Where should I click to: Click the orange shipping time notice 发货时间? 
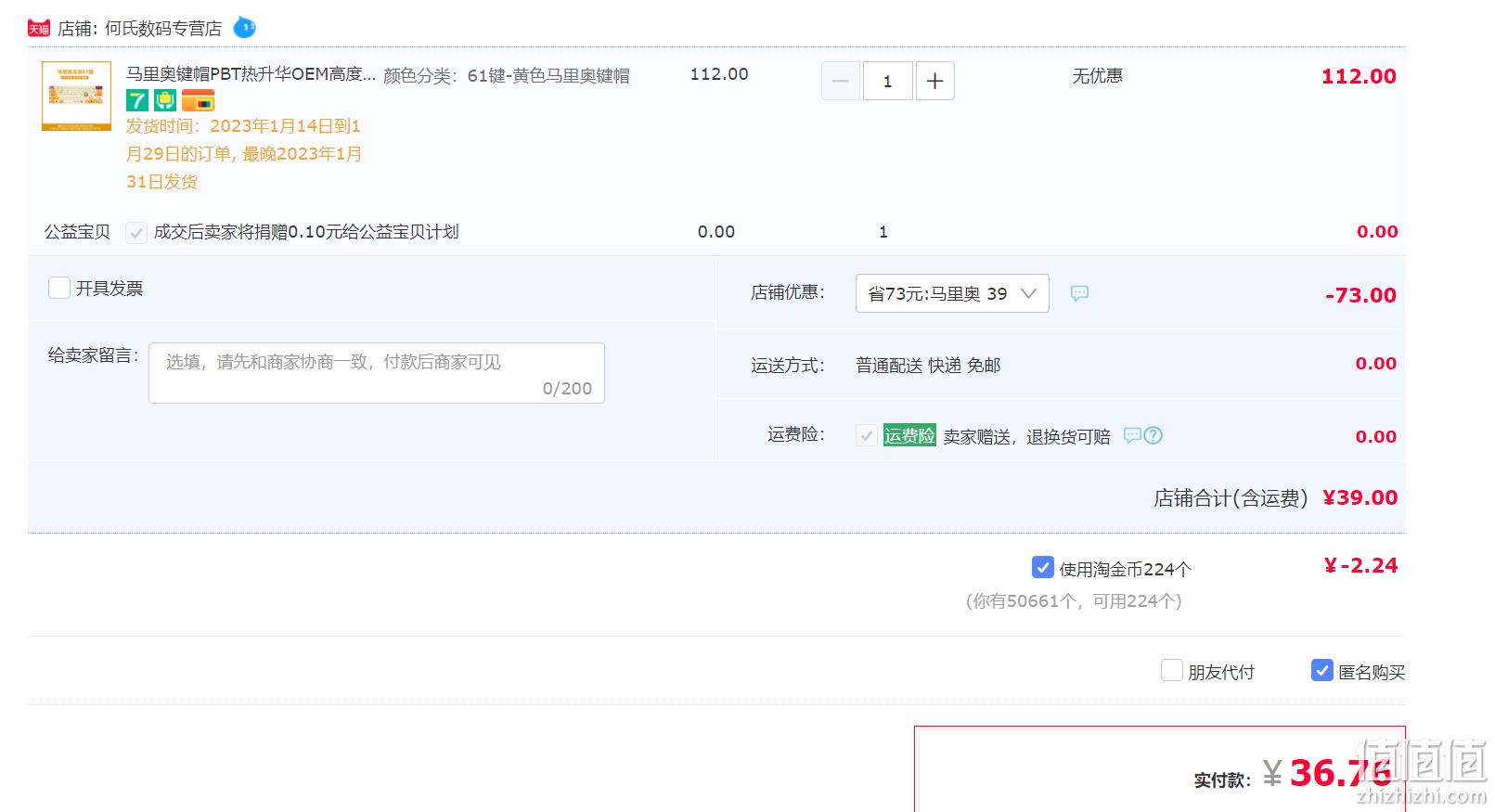coord(244,154)
